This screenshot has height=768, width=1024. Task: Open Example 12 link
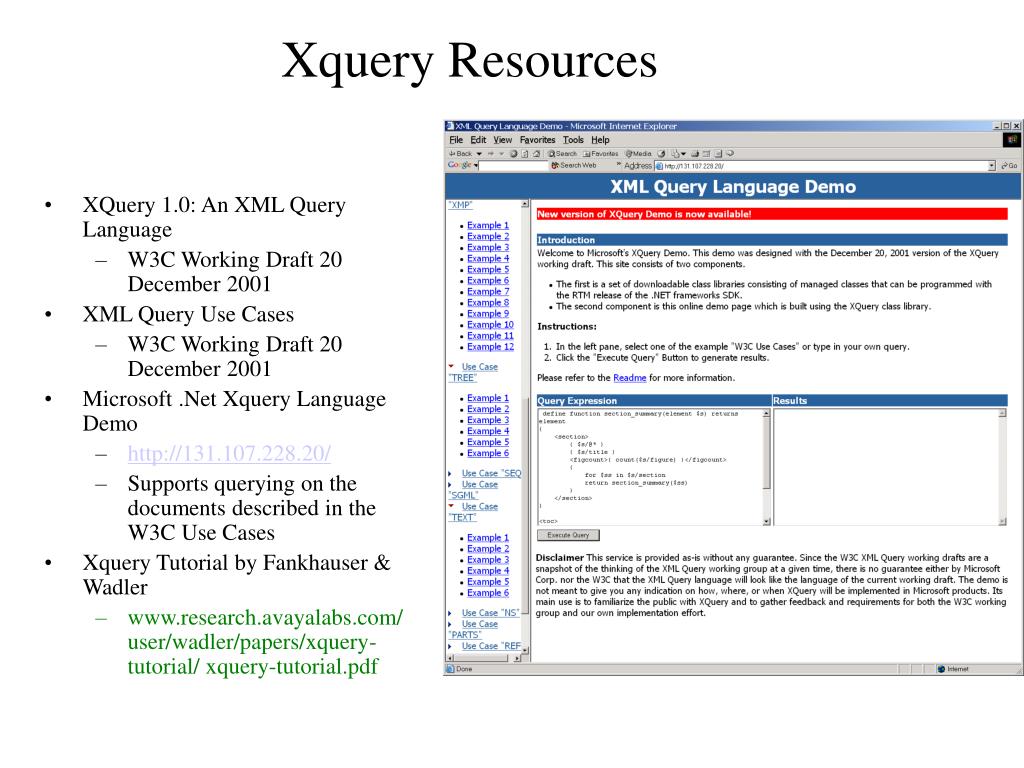(490, 347)
